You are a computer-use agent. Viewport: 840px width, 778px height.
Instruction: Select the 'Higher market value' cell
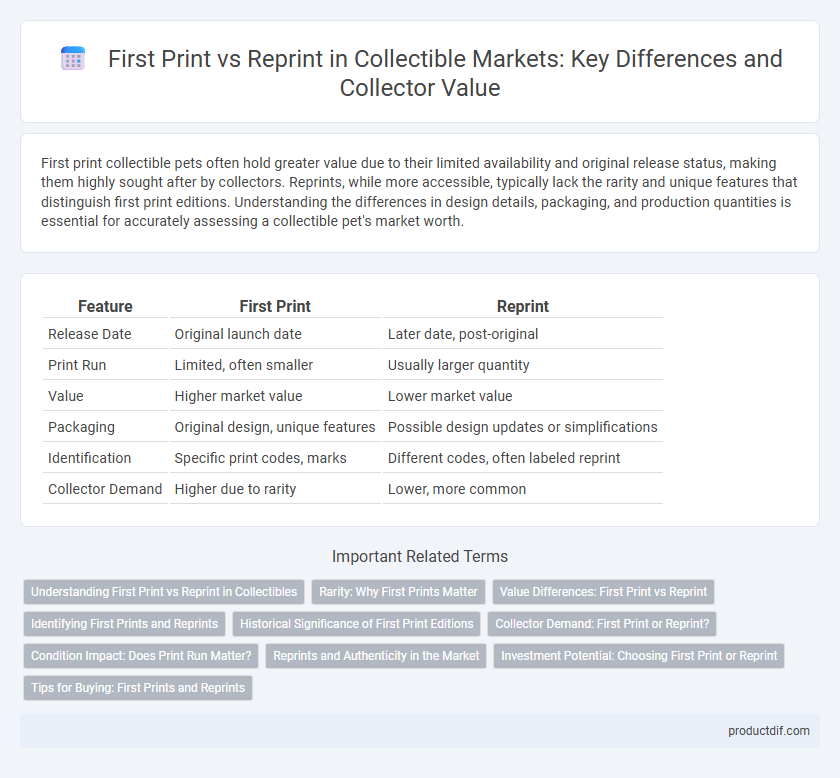[x=275, y=396]
